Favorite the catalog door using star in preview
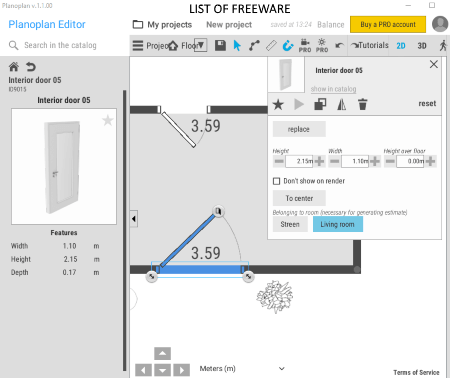Image resolution: width=450 pixels, height=378 pixels. (x=108, y=120)
